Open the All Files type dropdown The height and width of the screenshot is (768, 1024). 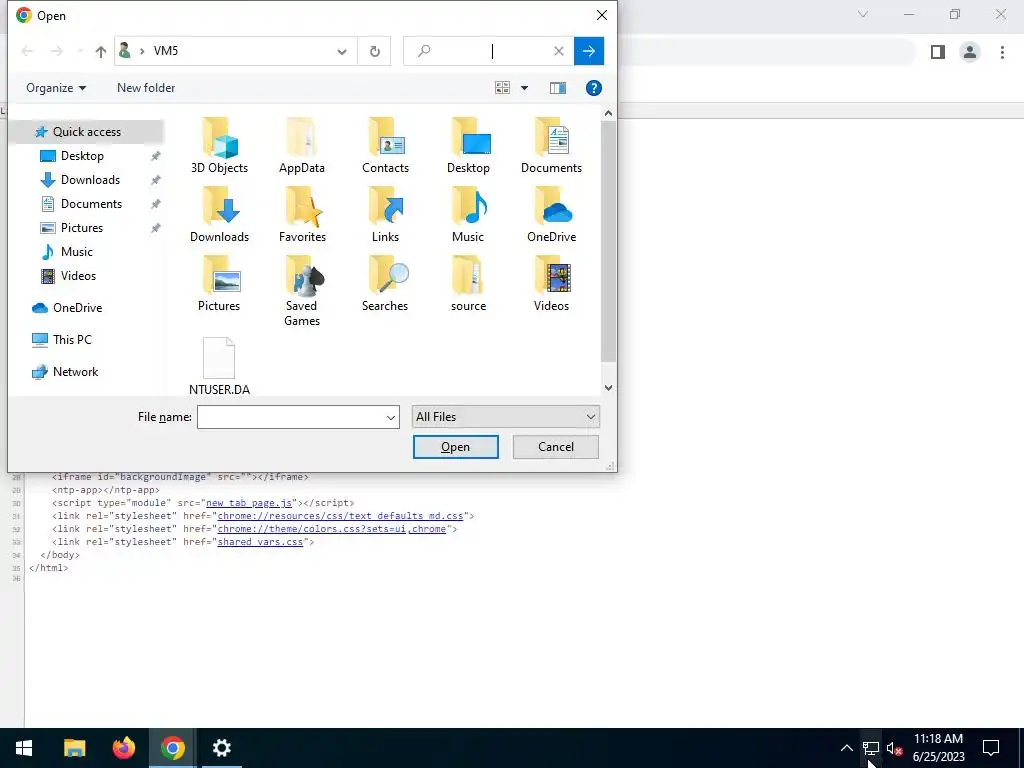tap(505, 417)
